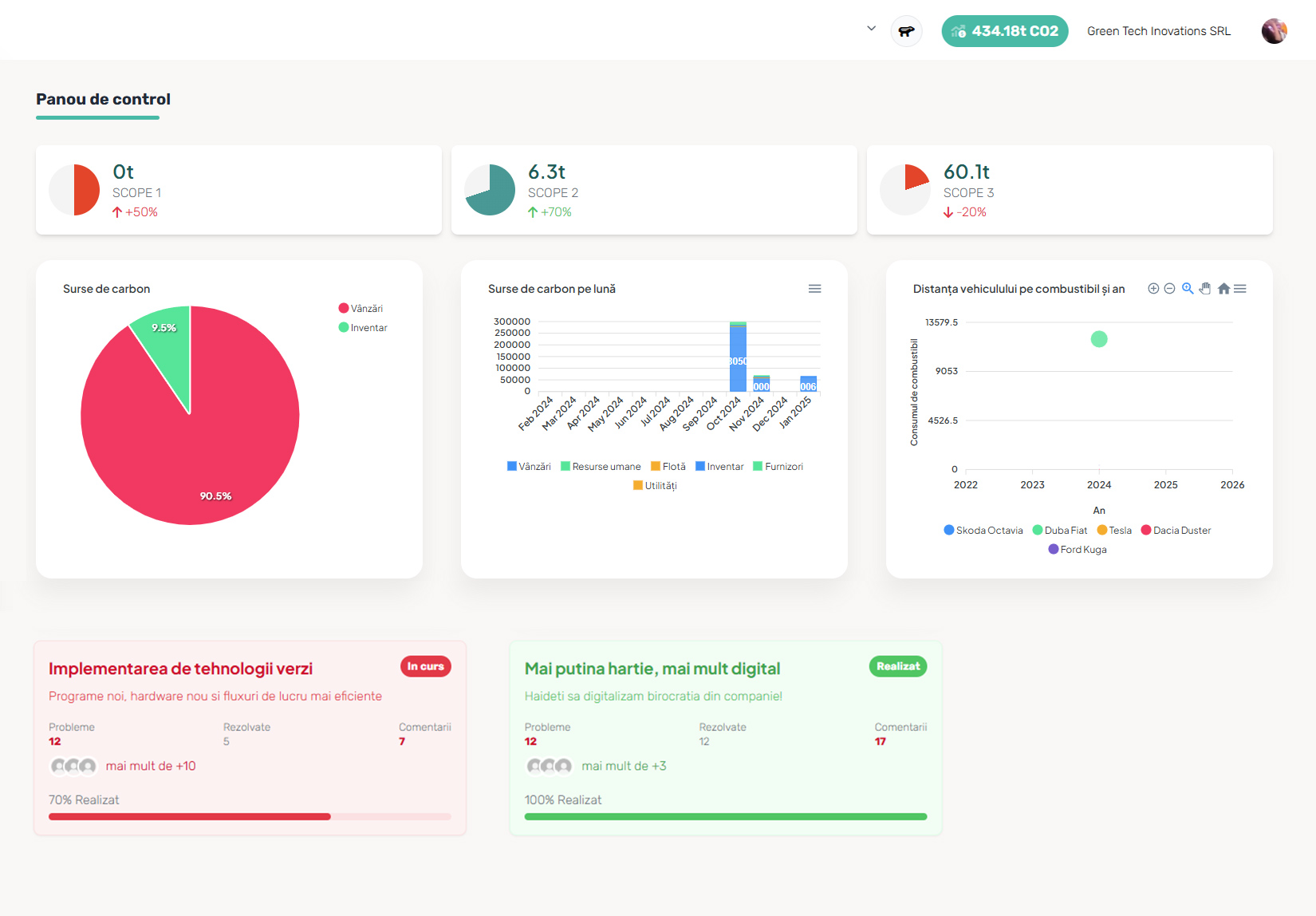Select the magnifier selection zoom tool
The image size is (1316, 916).
click(1188, 289)
